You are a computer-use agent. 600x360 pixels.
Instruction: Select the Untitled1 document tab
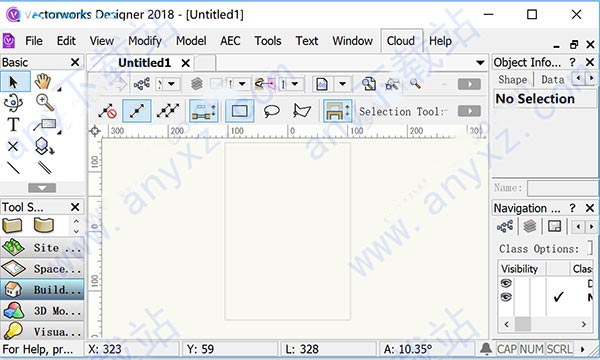tap(144, 63)
